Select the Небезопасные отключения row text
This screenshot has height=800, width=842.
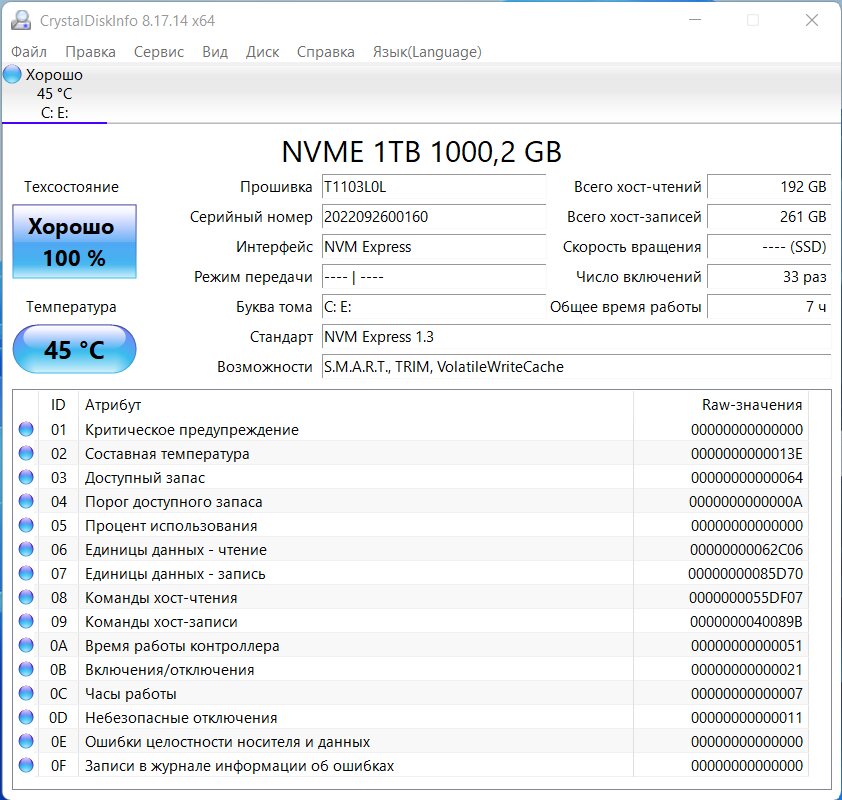point(181,717)
